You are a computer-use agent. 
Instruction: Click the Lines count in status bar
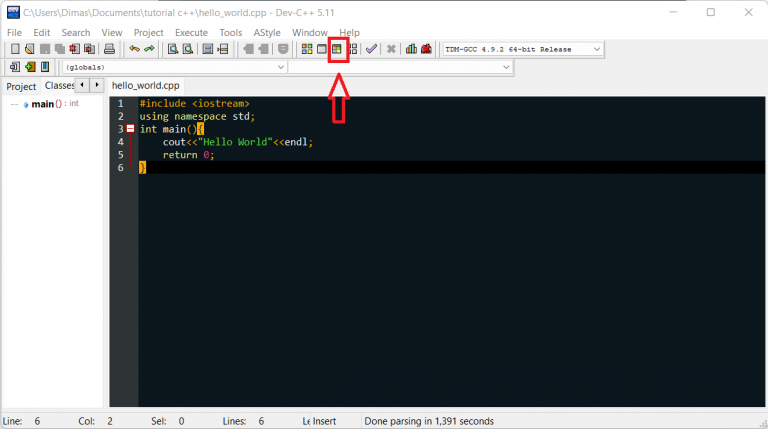243,421
